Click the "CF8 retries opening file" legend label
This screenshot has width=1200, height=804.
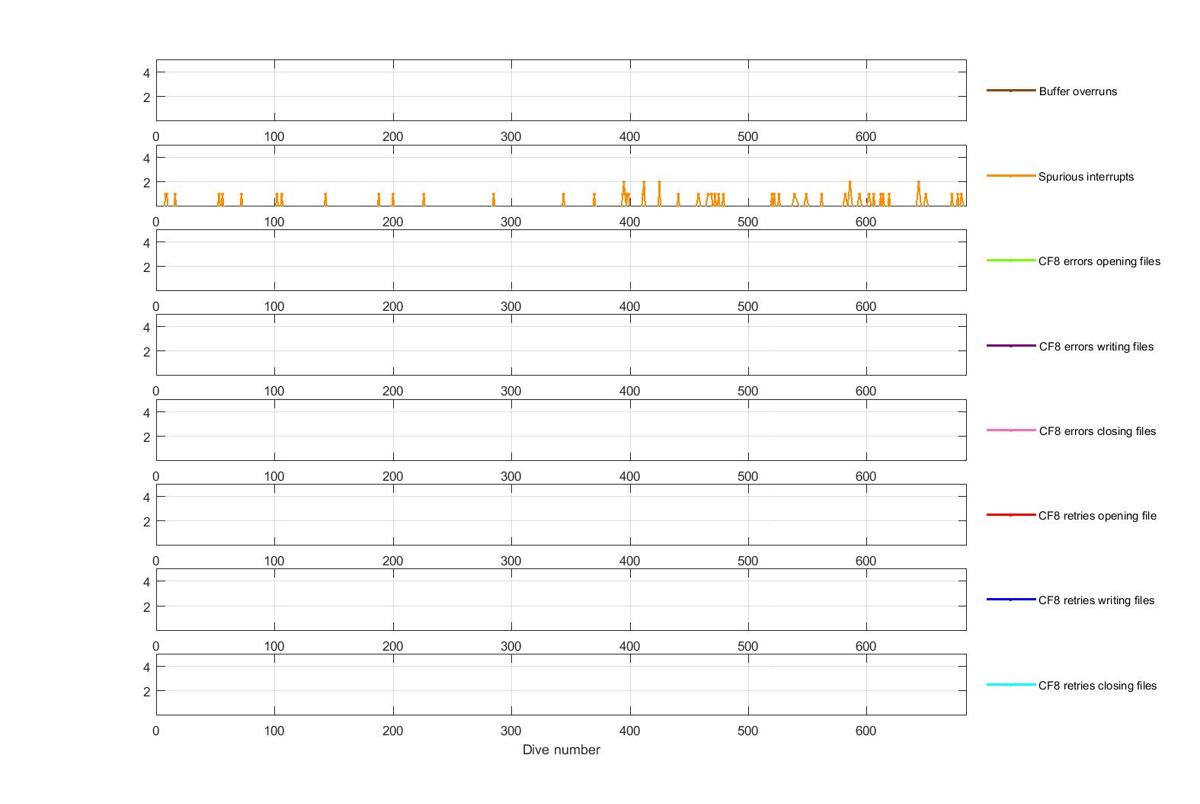pyautogui.click(x=1097, y=516)
